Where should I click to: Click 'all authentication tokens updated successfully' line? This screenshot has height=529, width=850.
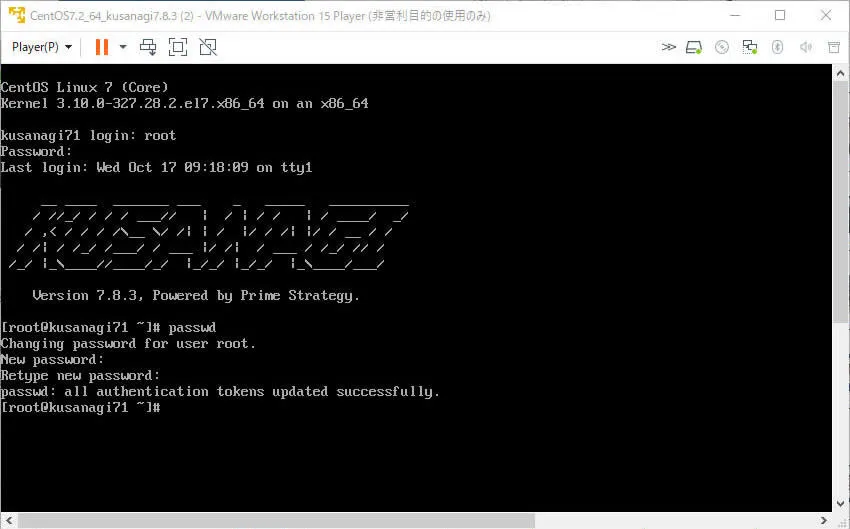pos(220,391)
